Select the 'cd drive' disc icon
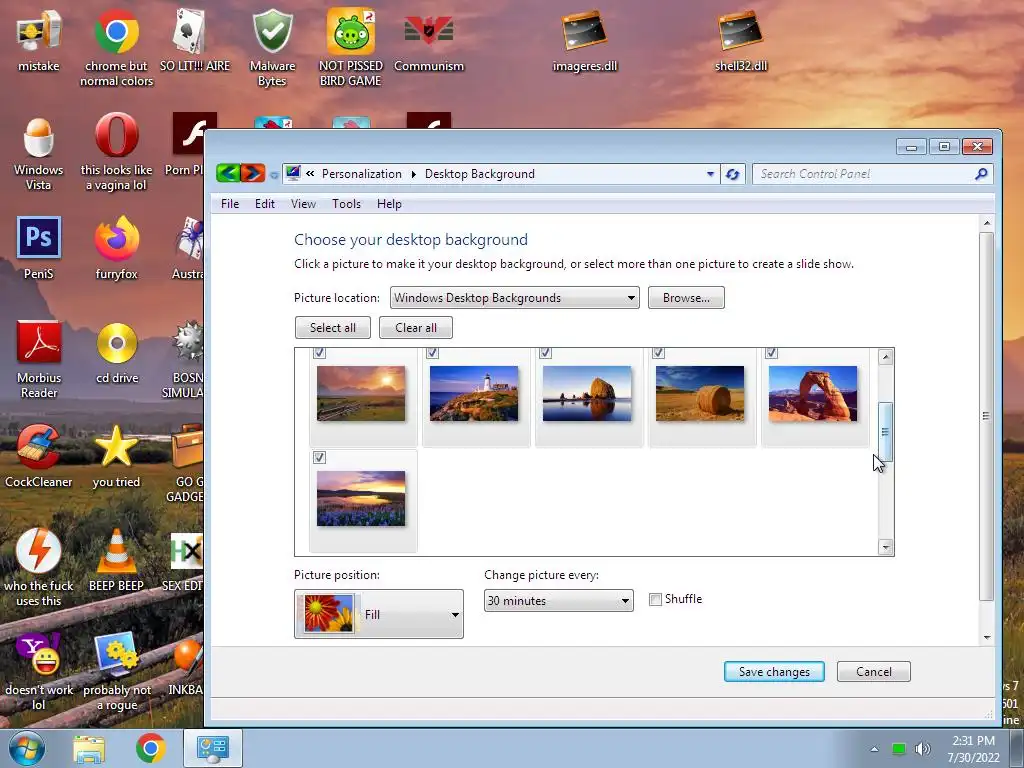This screenshot has height=768, width=1024. coord(117,351)
